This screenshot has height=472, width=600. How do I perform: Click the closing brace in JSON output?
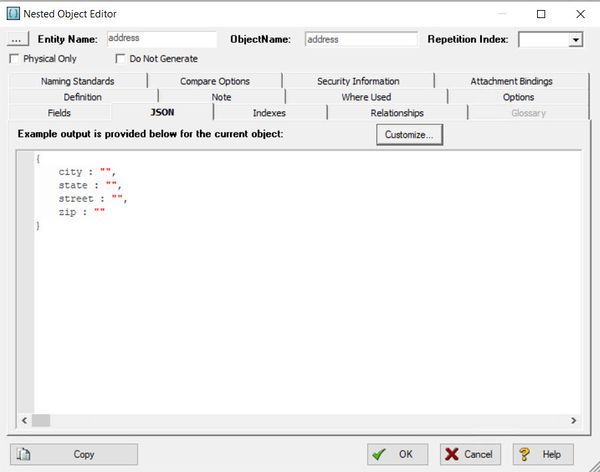(38, 225)
